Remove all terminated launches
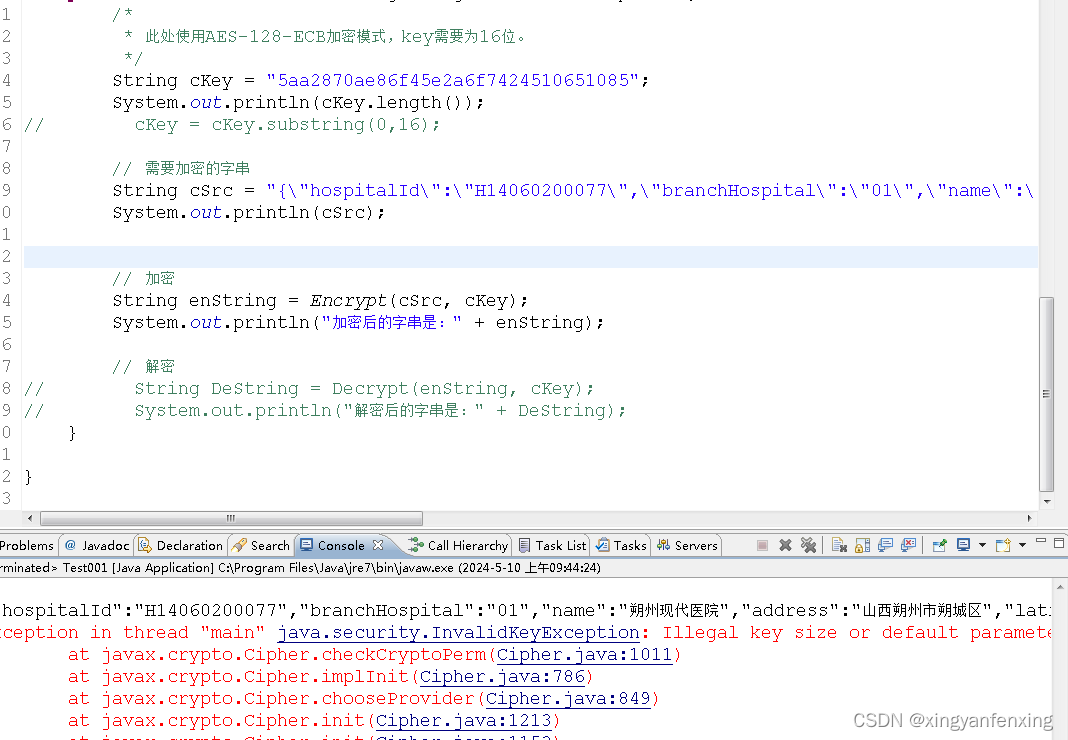The width and height of the screenshot is (1068, 740). tap(808, 545)
